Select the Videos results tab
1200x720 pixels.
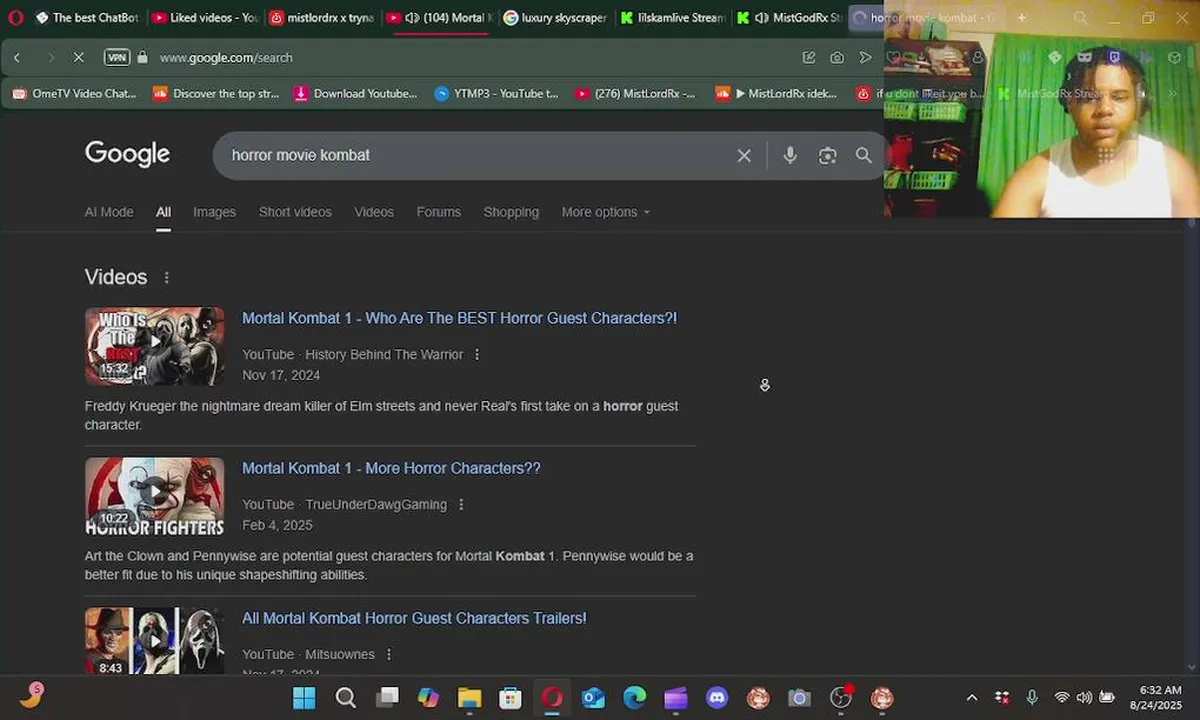374,212
